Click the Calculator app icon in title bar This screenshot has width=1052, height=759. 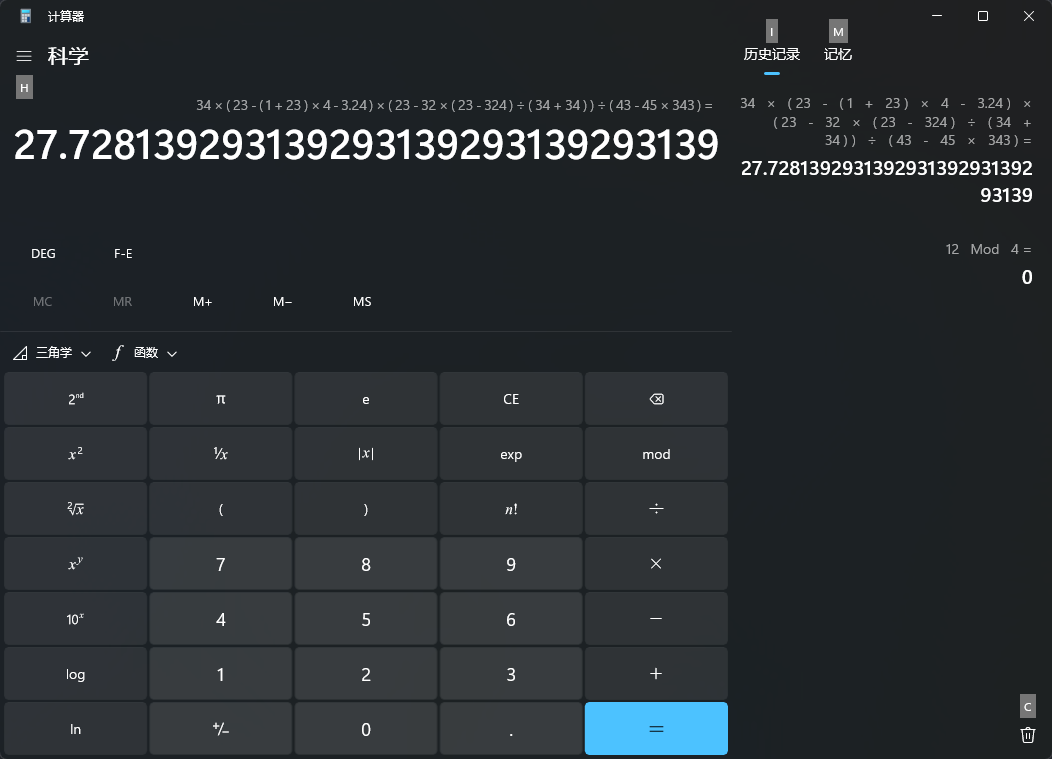click(x=25, y=16)
